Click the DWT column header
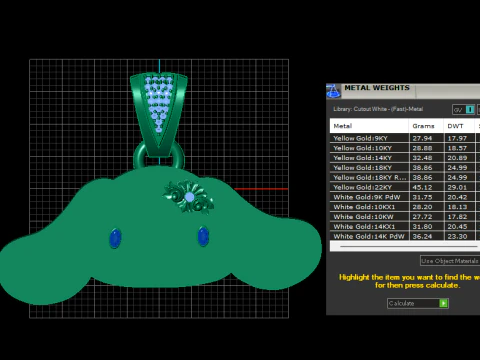This screenshot has width=480, height=360. point(459,126)
